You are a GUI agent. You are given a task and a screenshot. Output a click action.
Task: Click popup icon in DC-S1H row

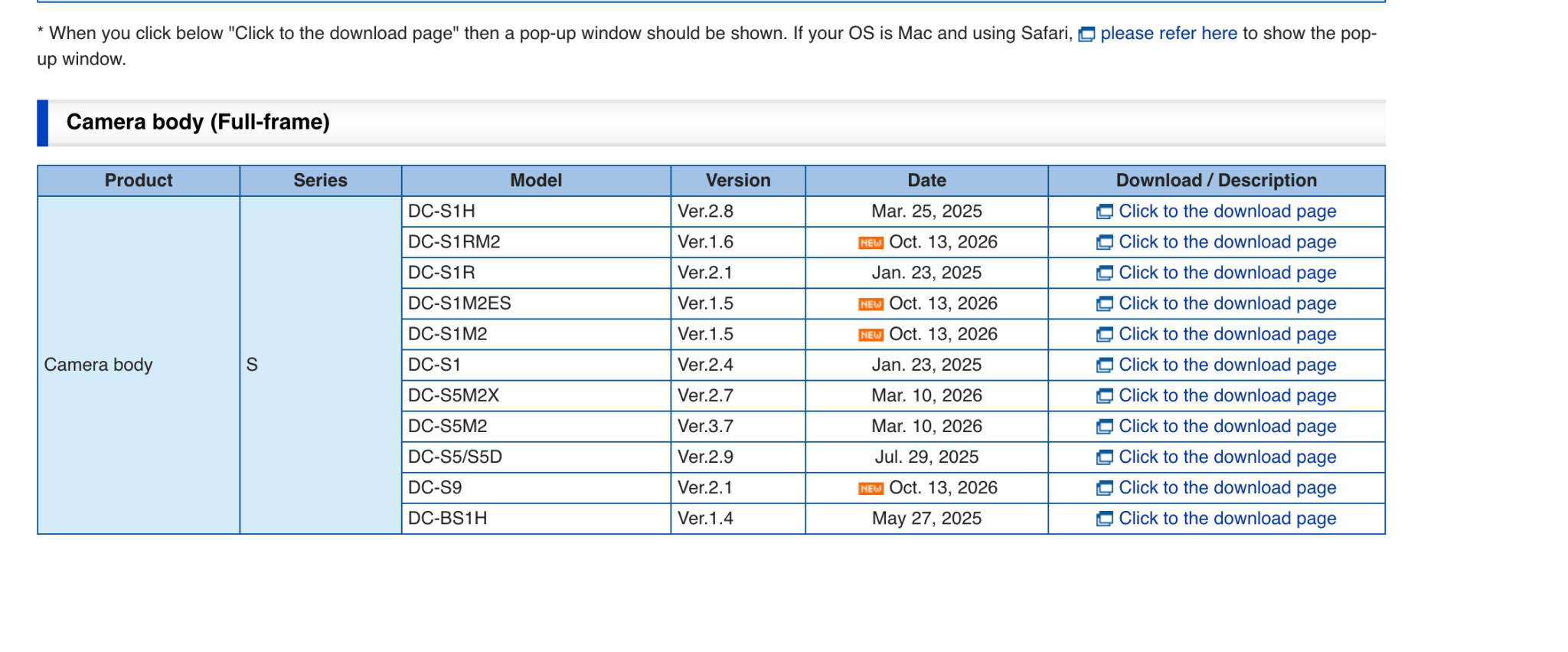(1104, 212)
